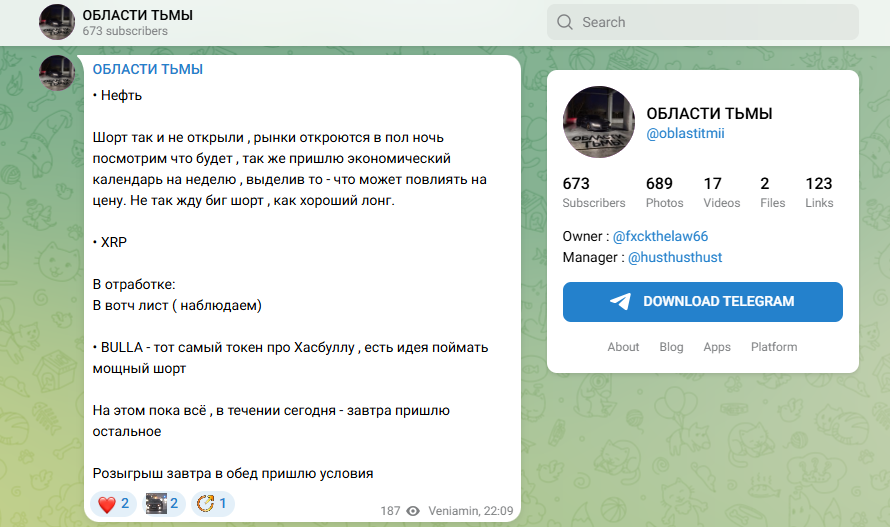Focus the Search input field
The image size is (890, 527).
703,22
